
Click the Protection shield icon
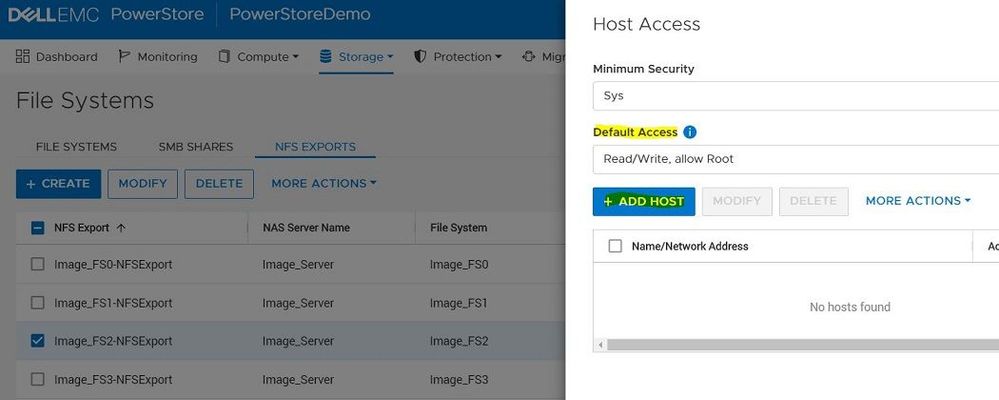[x=420, y=57]
